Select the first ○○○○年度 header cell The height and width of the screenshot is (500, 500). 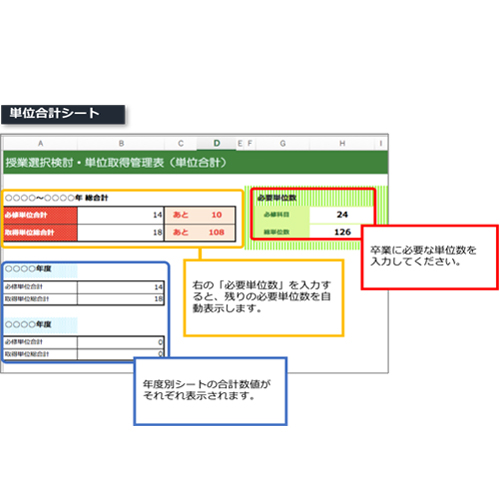[x=40, y=269]
